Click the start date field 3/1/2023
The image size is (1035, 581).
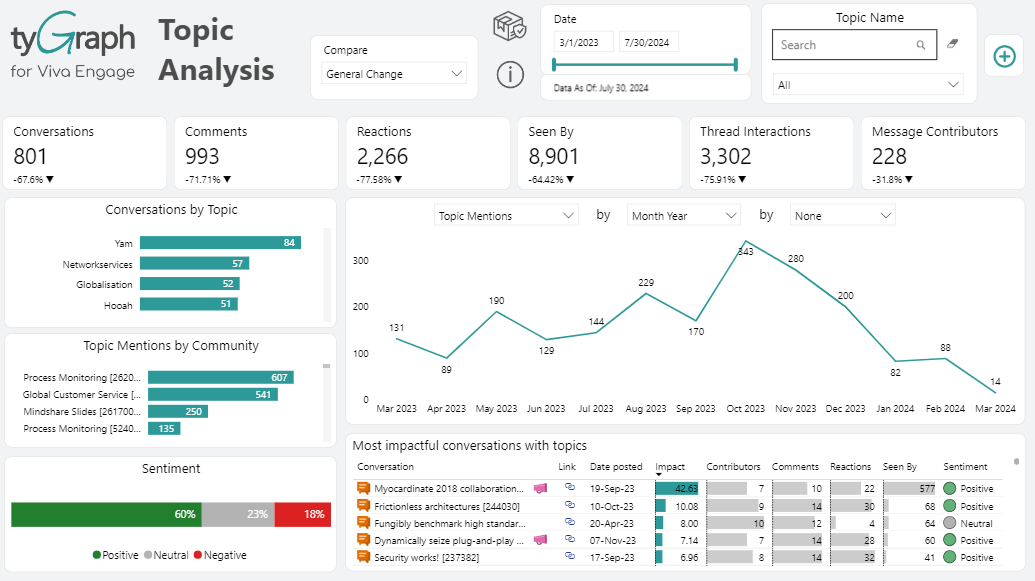coord(583,42)
